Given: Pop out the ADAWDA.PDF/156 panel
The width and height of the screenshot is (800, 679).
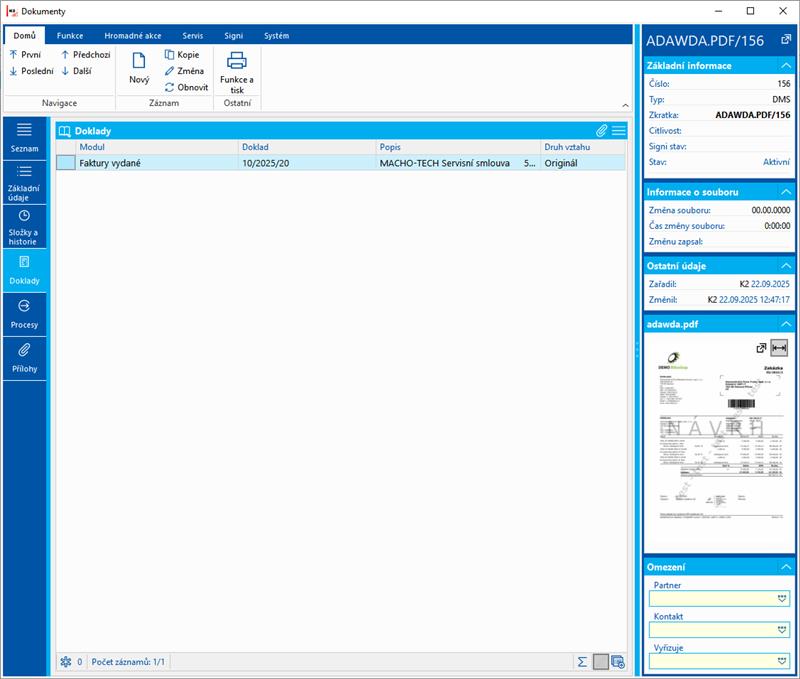Looking at the screenshot, I should click(x=786, y=40).
